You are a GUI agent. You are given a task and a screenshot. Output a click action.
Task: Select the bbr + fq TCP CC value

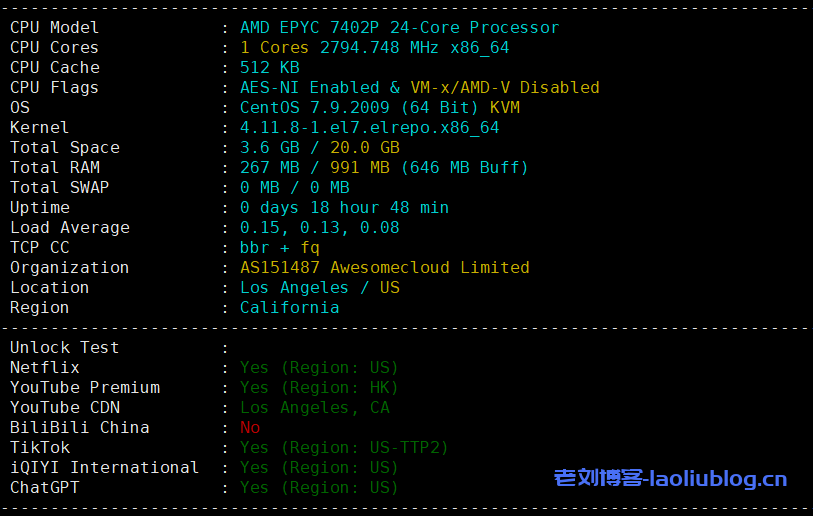[x=279, y=248]
